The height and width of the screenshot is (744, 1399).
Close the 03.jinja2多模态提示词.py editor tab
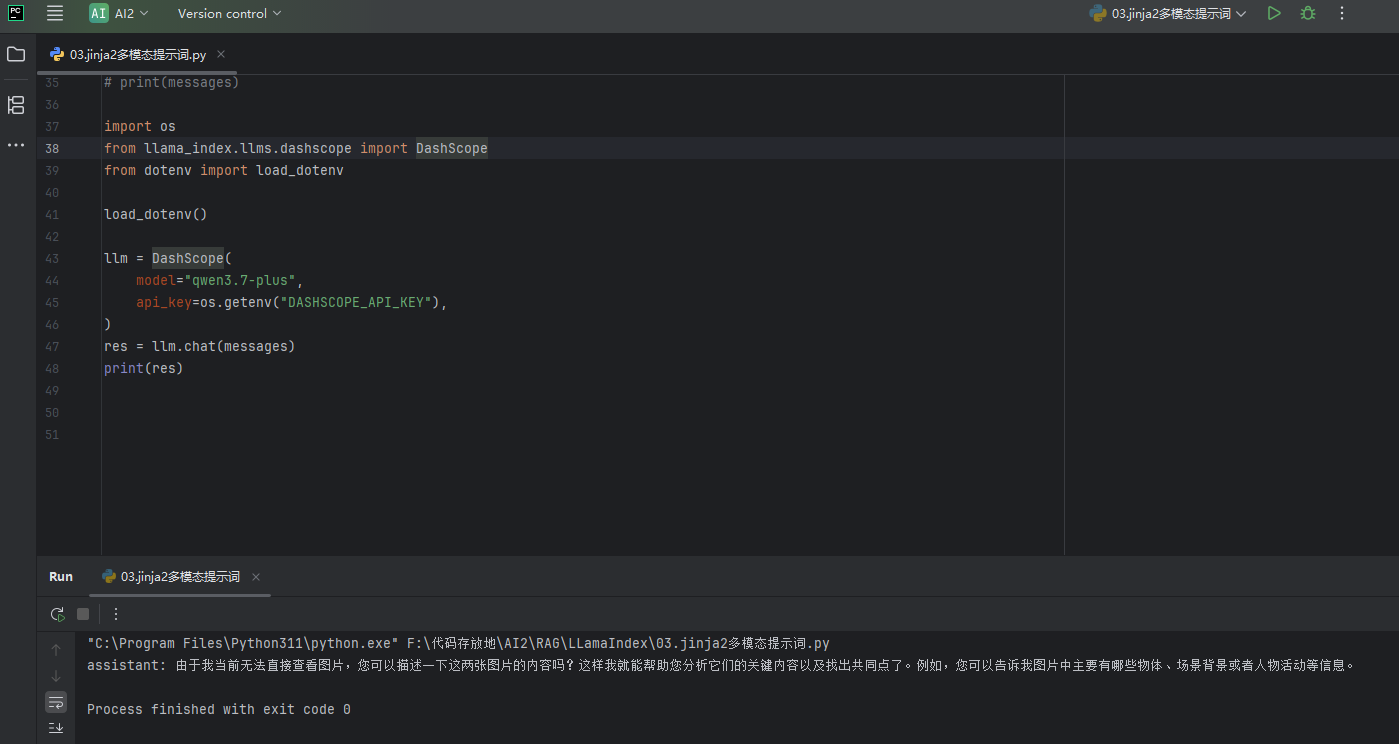coord(221,55)
